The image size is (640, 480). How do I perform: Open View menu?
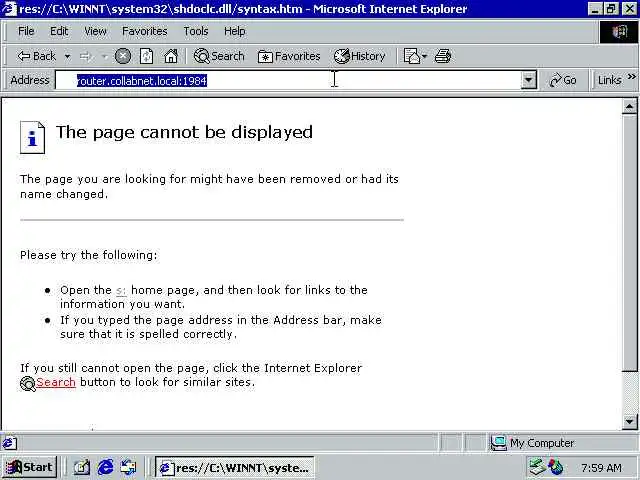96,31
